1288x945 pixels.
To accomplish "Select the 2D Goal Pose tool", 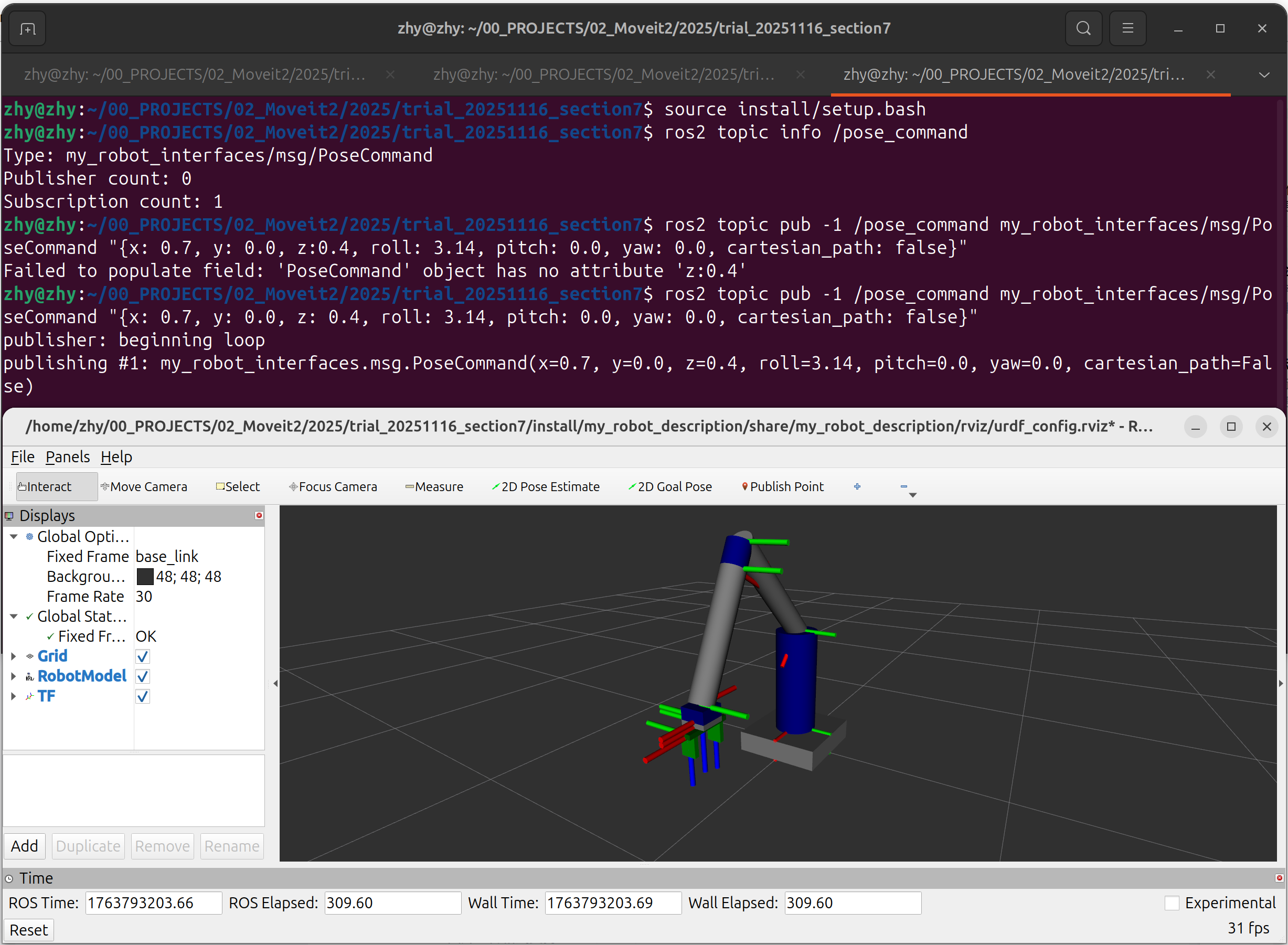I will [670, 487].
